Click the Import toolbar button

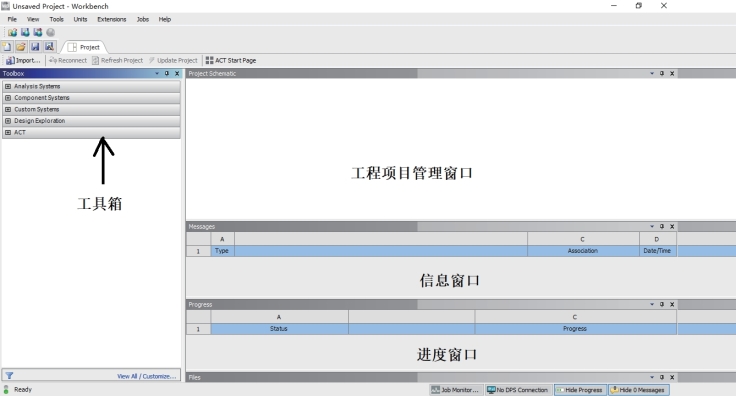(x=23, y=61)
